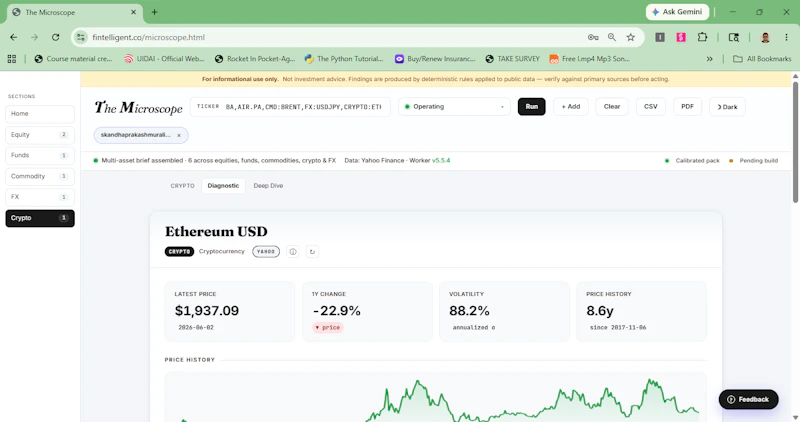Click the Clear button

[612, 107]
